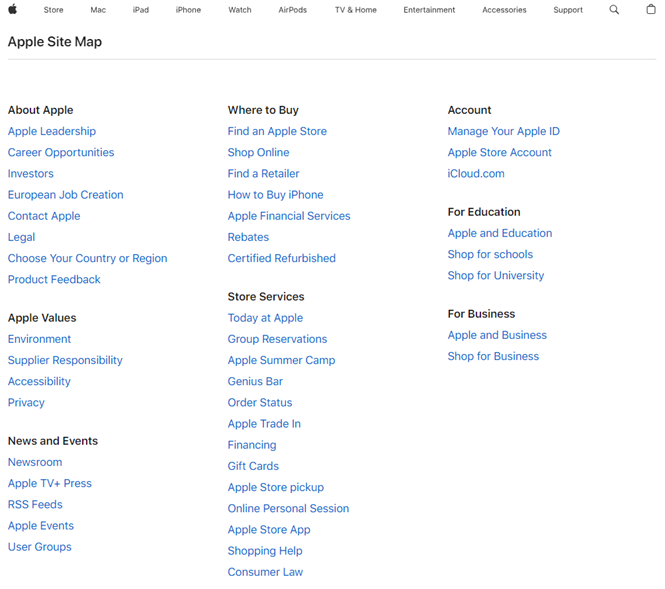This screenshot has height=589, width=665.
Task: Open Today at Apple link
Action: tap(265, 318)
